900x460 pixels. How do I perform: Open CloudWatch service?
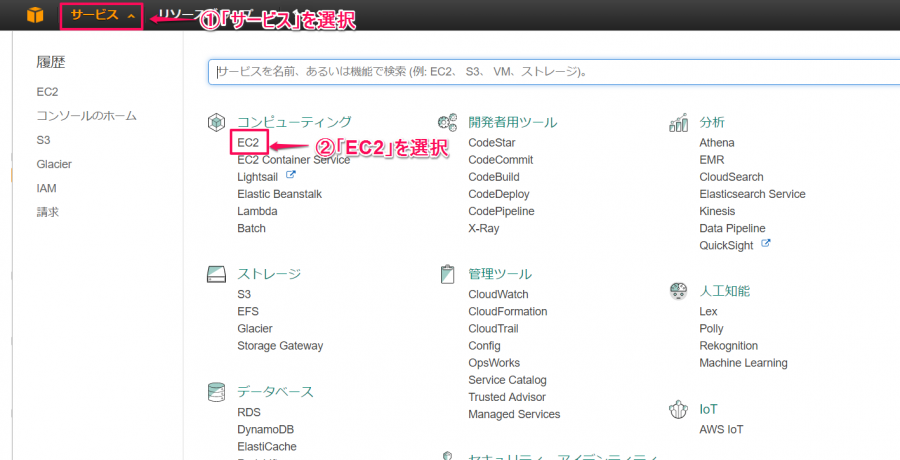(498, 295)
